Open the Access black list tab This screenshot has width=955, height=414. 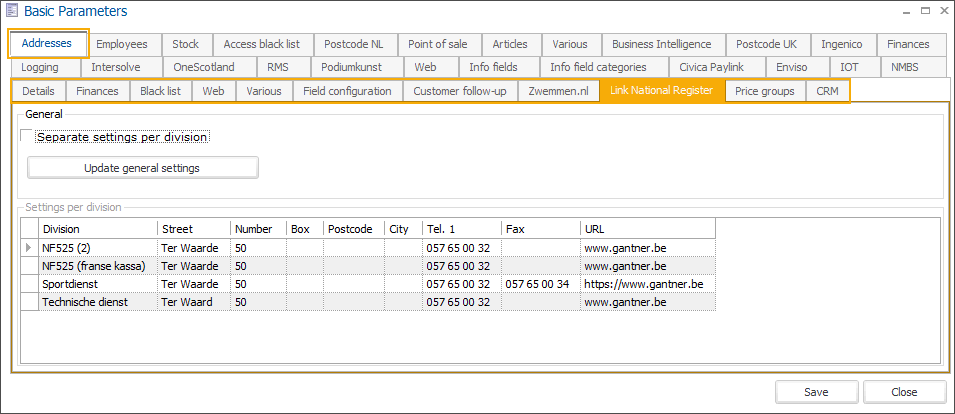click(262, 44)
